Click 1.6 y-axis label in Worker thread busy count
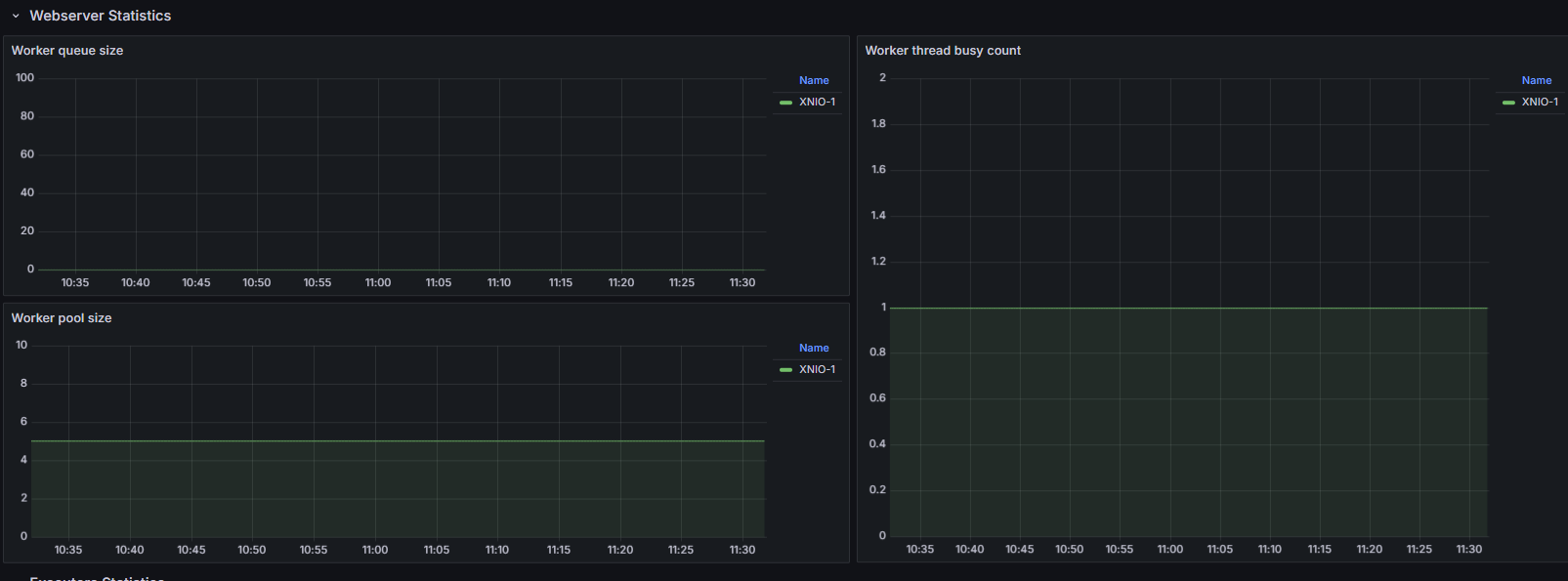The image size is (1568, 581). coord(878,170)
